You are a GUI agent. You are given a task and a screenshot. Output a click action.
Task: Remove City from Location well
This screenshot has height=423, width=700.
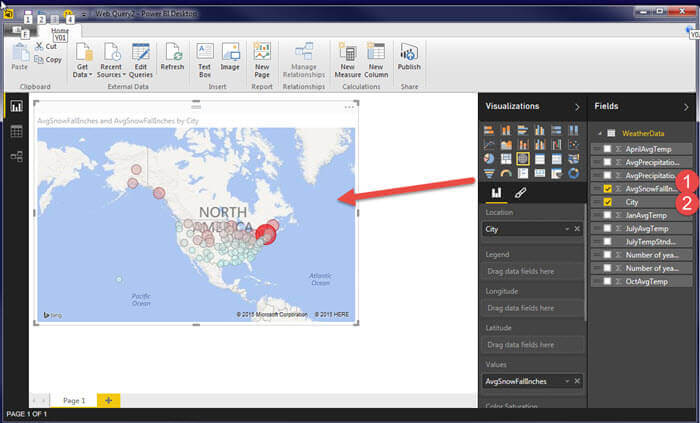pyautogui.click(x=577, y=229)
